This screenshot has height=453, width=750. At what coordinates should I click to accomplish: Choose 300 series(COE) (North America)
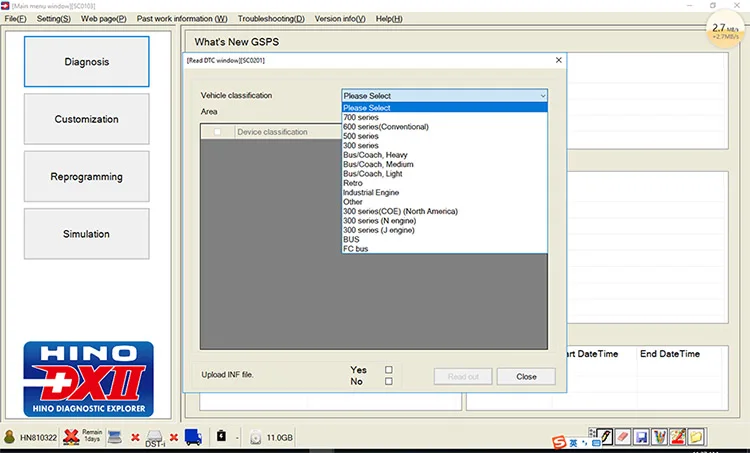pyautogui.click(x=444, y=211)
